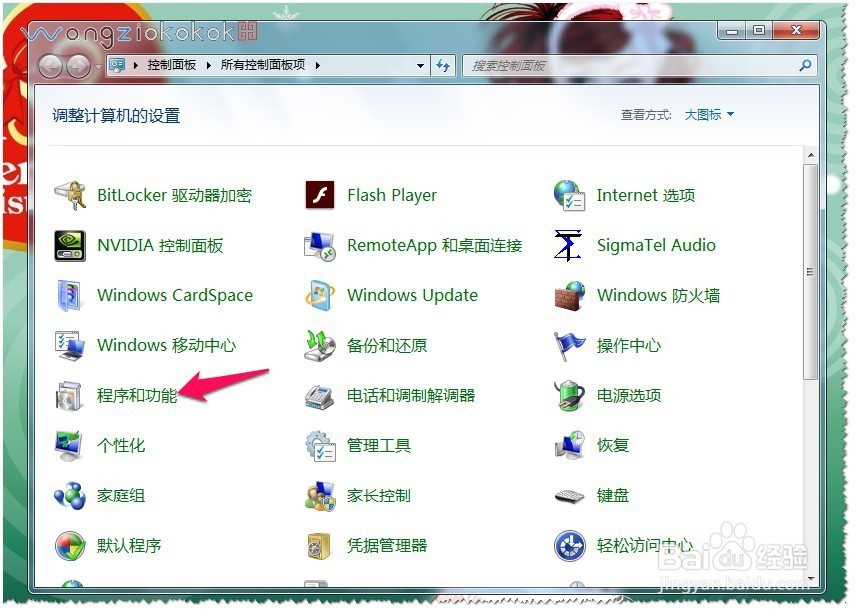Click the RemoteApp 和桌面连接 icon
Image resolution: width=857 pixels, height=613 pixels.
[320, 246]
